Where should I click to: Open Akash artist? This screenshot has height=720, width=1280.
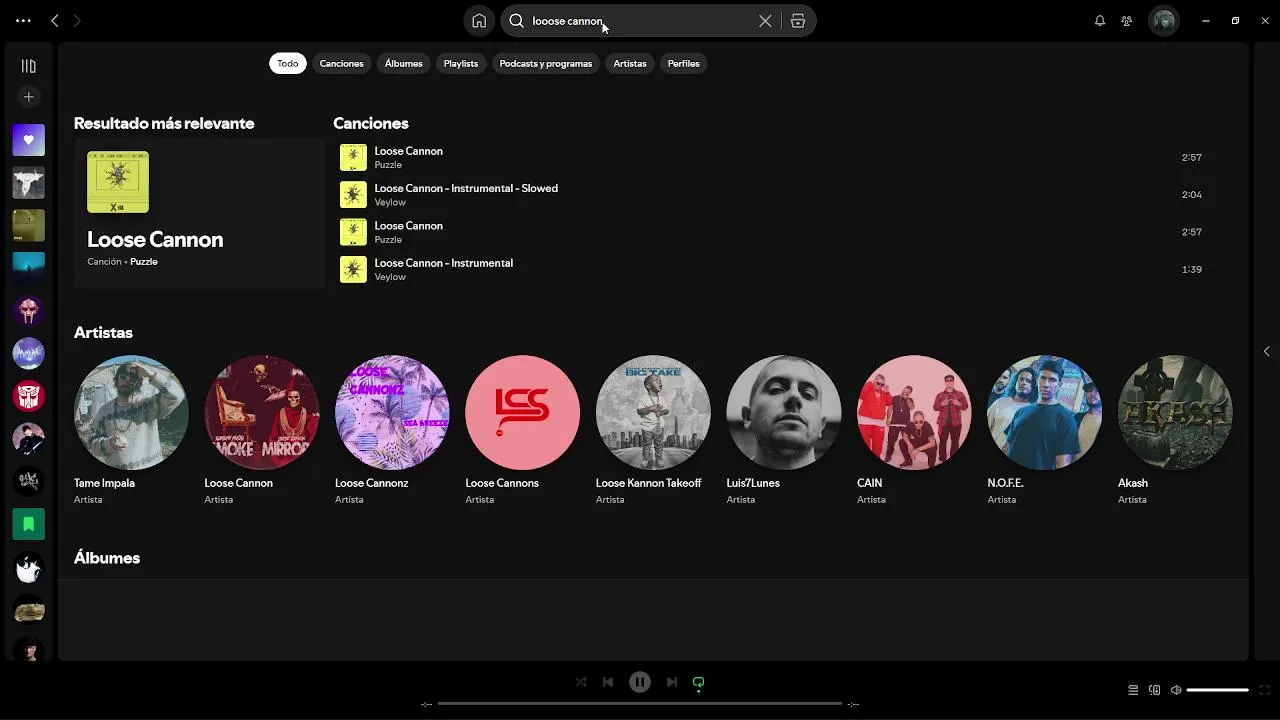click(1175, 428)
